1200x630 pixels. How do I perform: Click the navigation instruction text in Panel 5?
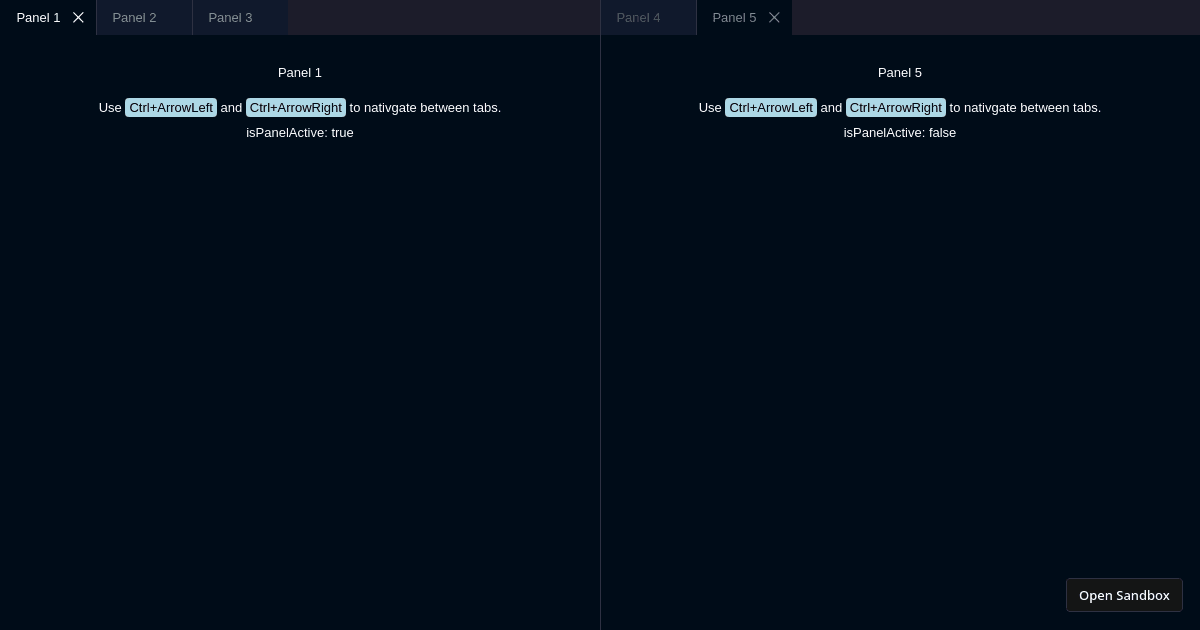pyautogui.click(x=1025, y=108)
